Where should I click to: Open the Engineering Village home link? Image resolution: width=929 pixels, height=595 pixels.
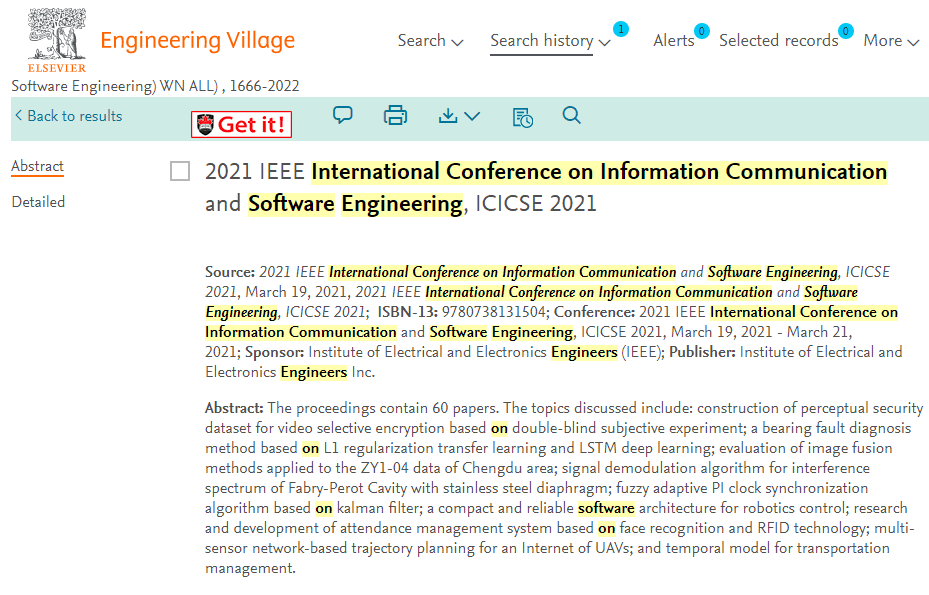coord(197,40)
